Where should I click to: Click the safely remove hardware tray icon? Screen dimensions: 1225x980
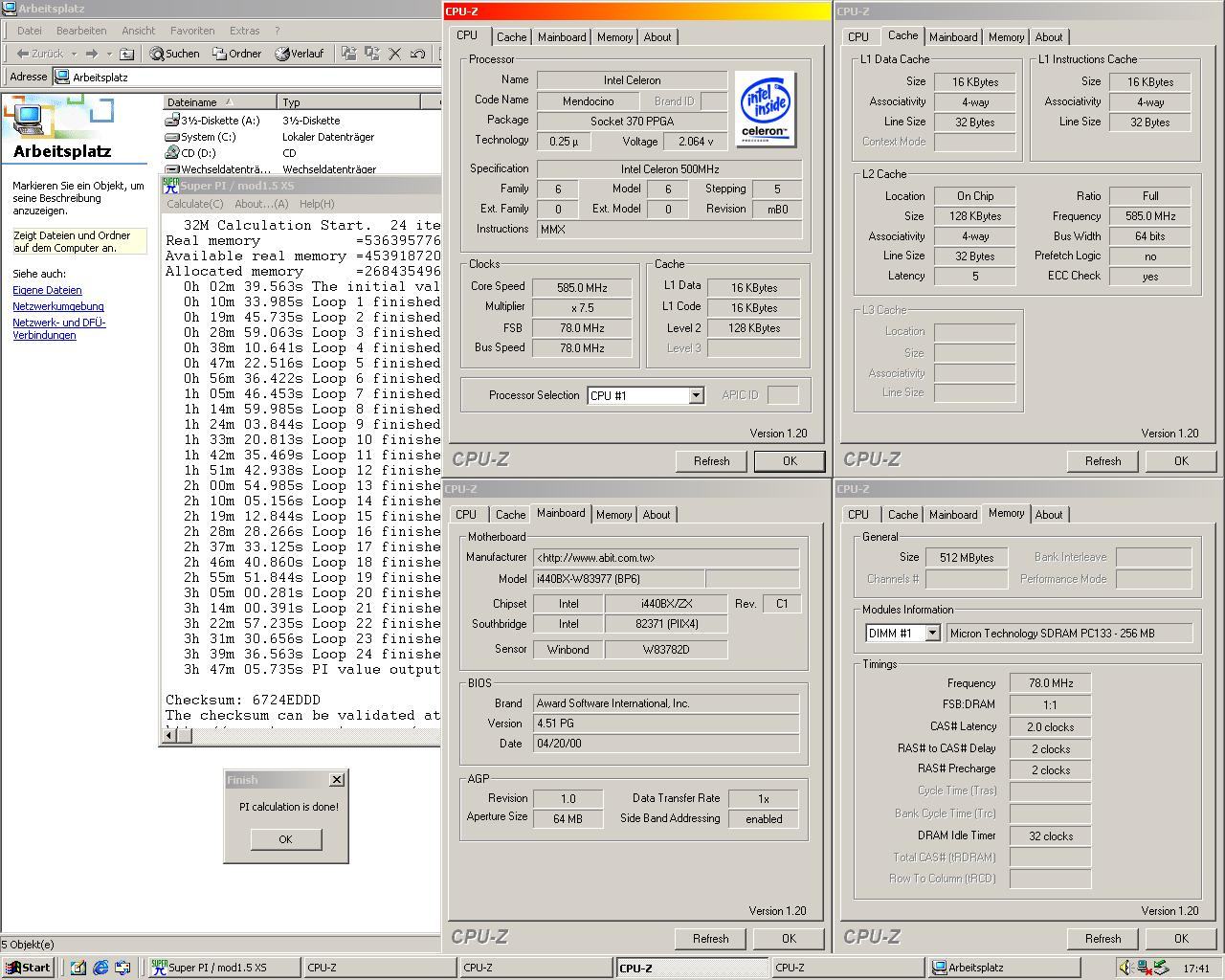pyautogui.click(x=1160, y=968)
